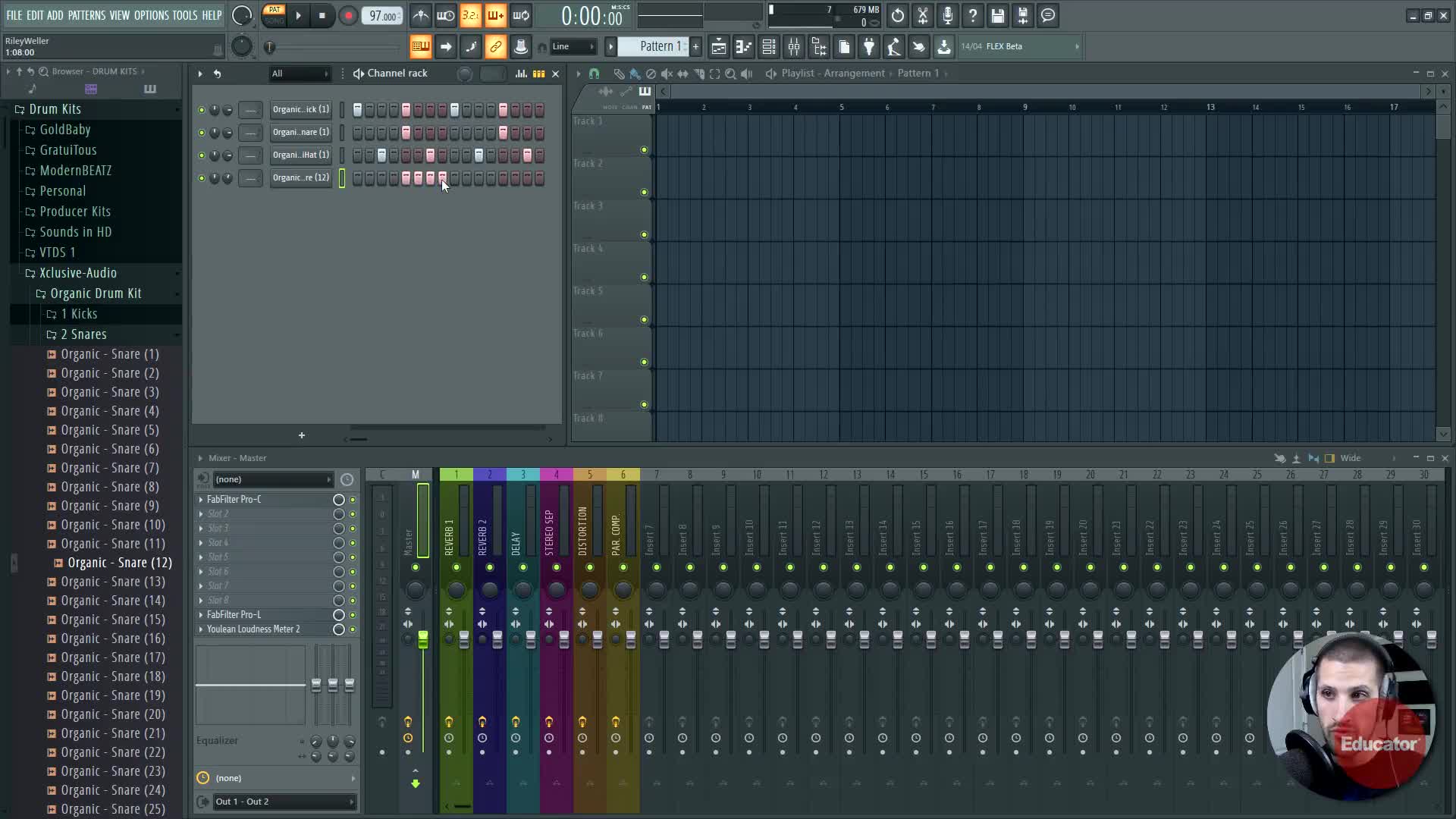Image resolution: width=1456 pixels, height=819 pixels.
Task: Click the FabFilter Pro-L effect slot
Action: coord(235,615)
